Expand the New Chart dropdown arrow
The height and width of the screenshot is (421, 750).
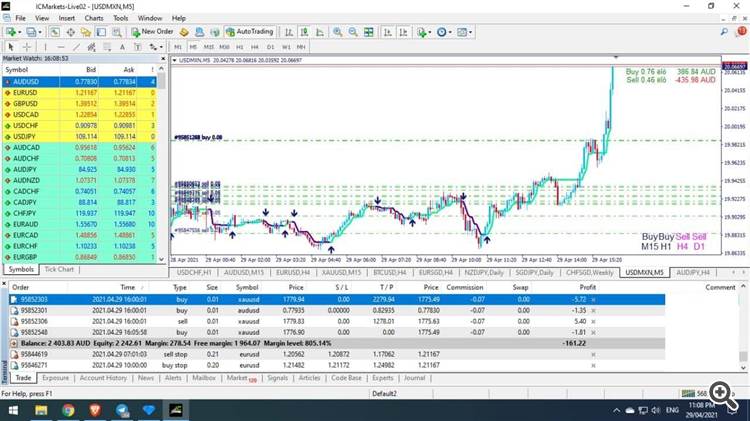19,32
